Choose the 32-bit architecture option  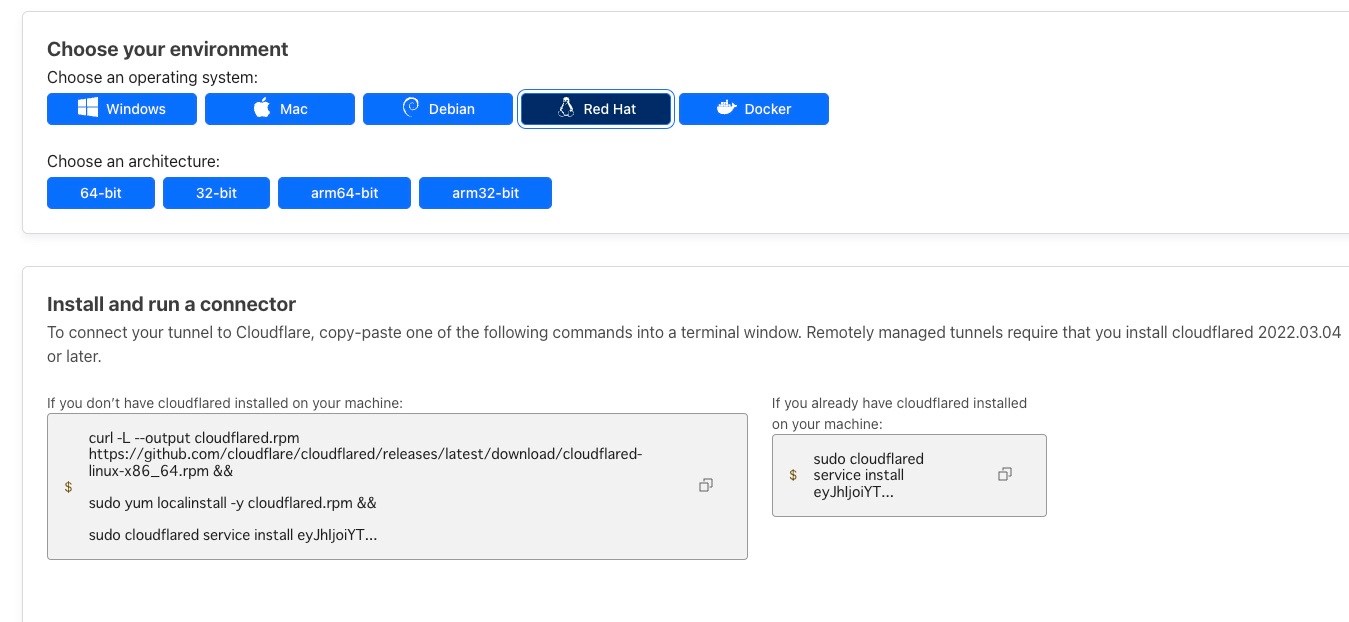[216, 193]
